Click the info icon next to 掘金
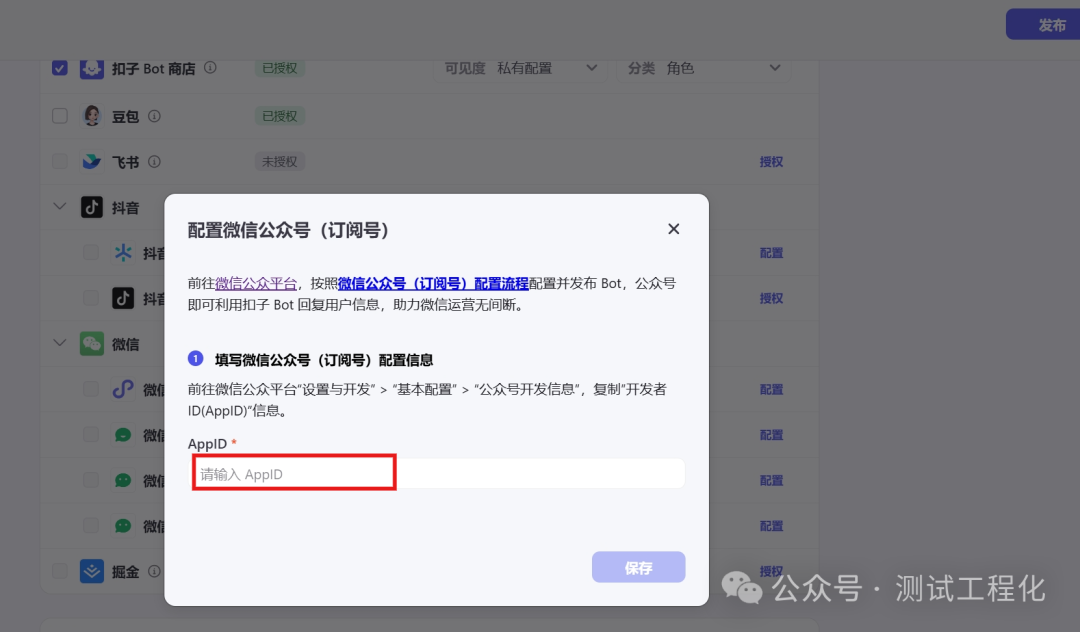Screen dimensions: 1080x632 click(x=154, y=571)
